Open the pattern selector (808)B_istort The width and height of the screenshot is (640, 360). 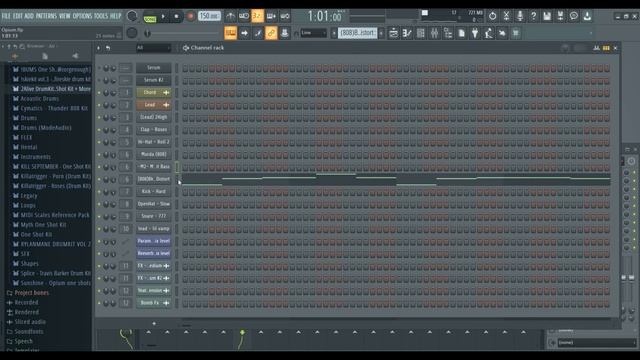(358, 33)
